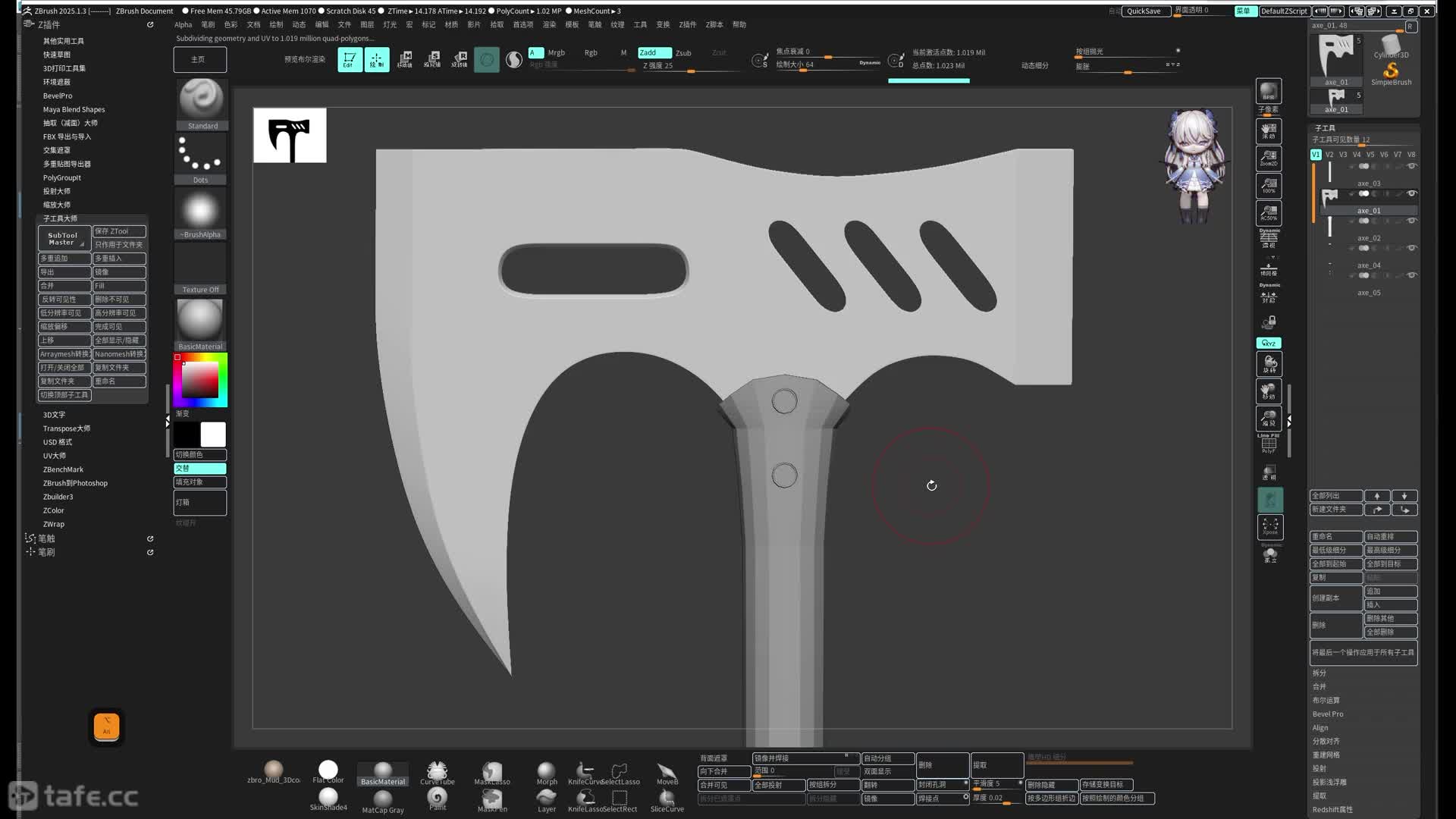The image size is (1456, 819).
Task: Open the 材质 menu
Action: (451, 24)
